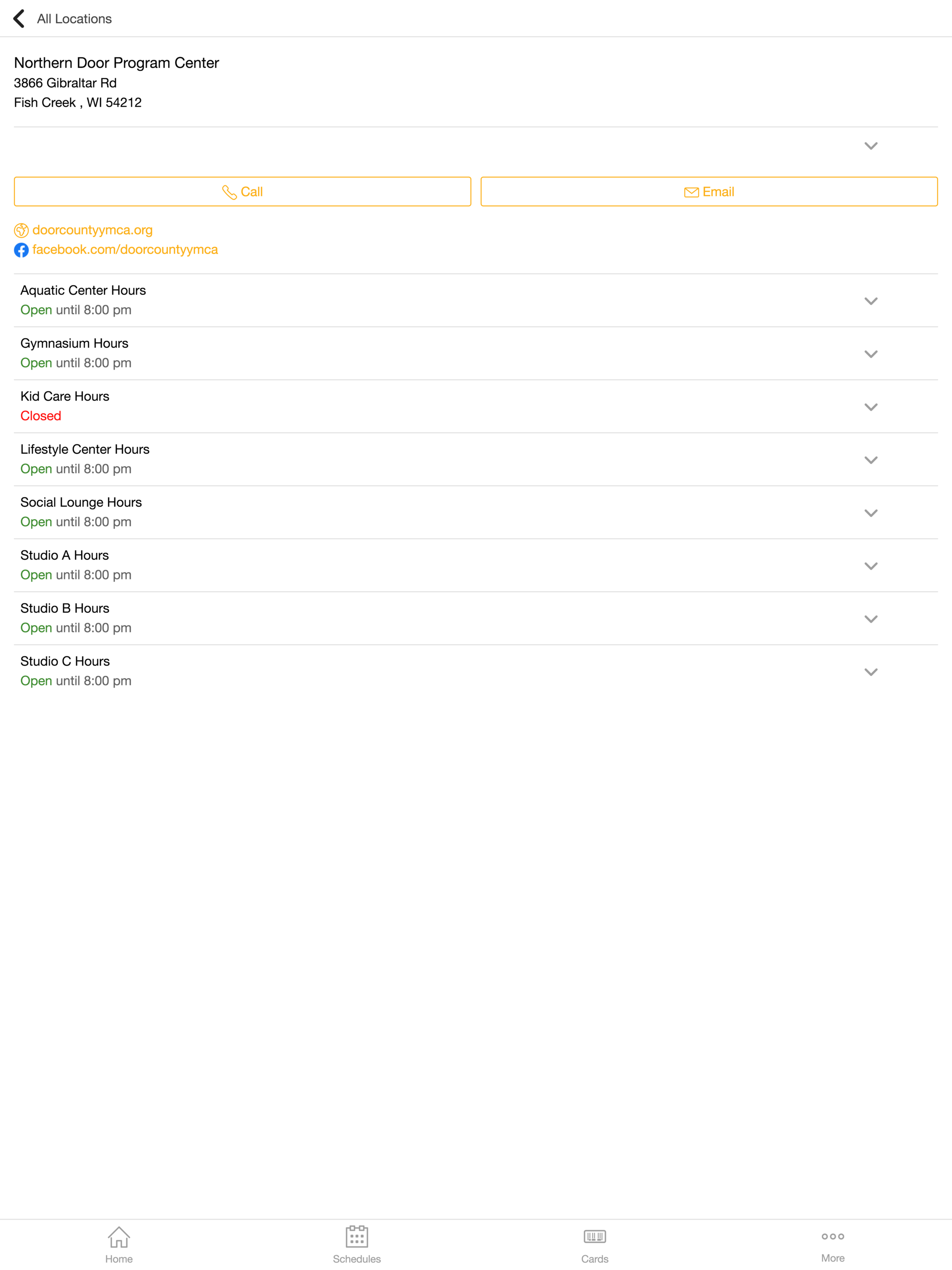Image resolution: width=952 pixels, height=1270 pixels.
Task: Click Open until 8:00 pm under Lifestyle Center
Action: coord(76,469)
